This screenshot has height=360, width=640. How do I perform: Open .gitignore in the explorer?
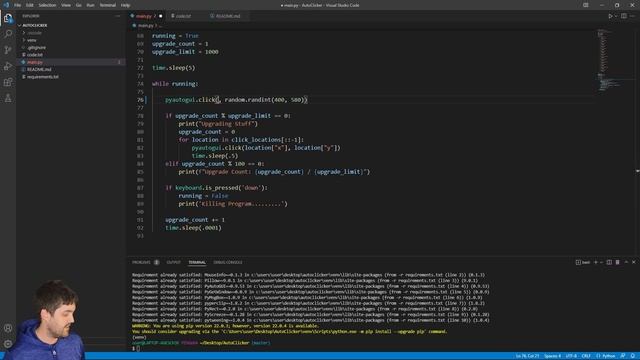click(37, 47)
